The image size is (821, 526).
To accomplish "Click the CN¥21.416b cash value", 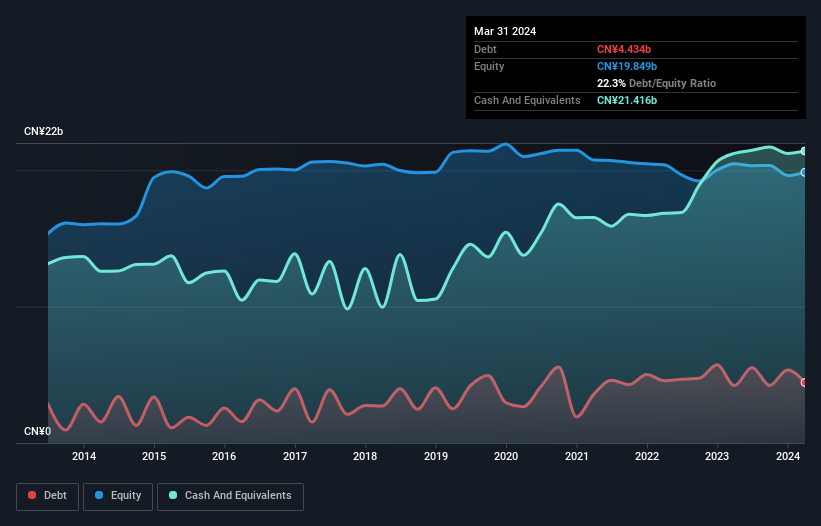I will pyautogui.click(x=627, y=100).
